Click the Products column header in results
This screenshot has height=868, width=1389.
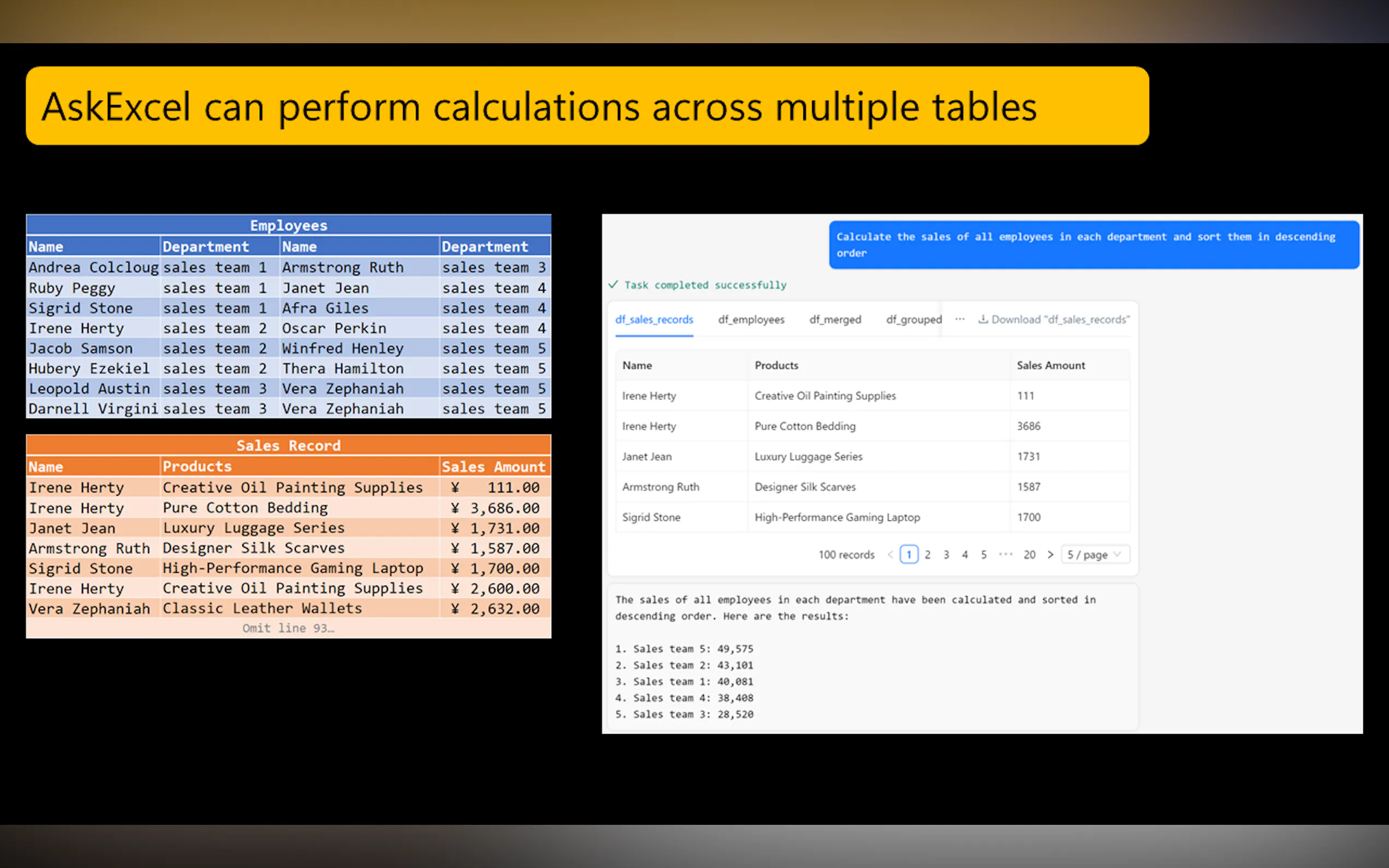776,366
